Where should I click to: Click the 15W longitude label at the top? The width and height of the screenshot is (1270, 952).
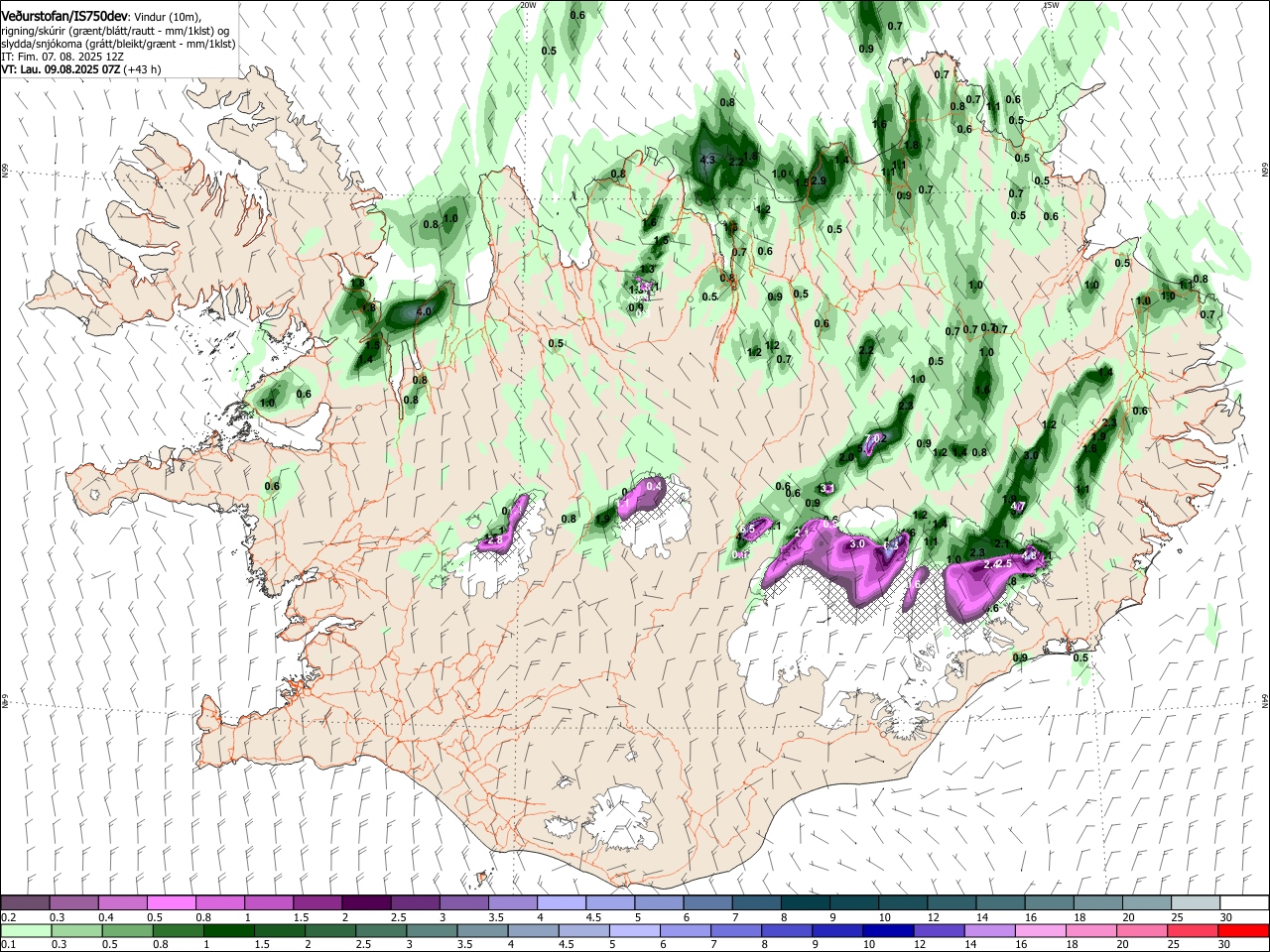tap(1051, 5)
